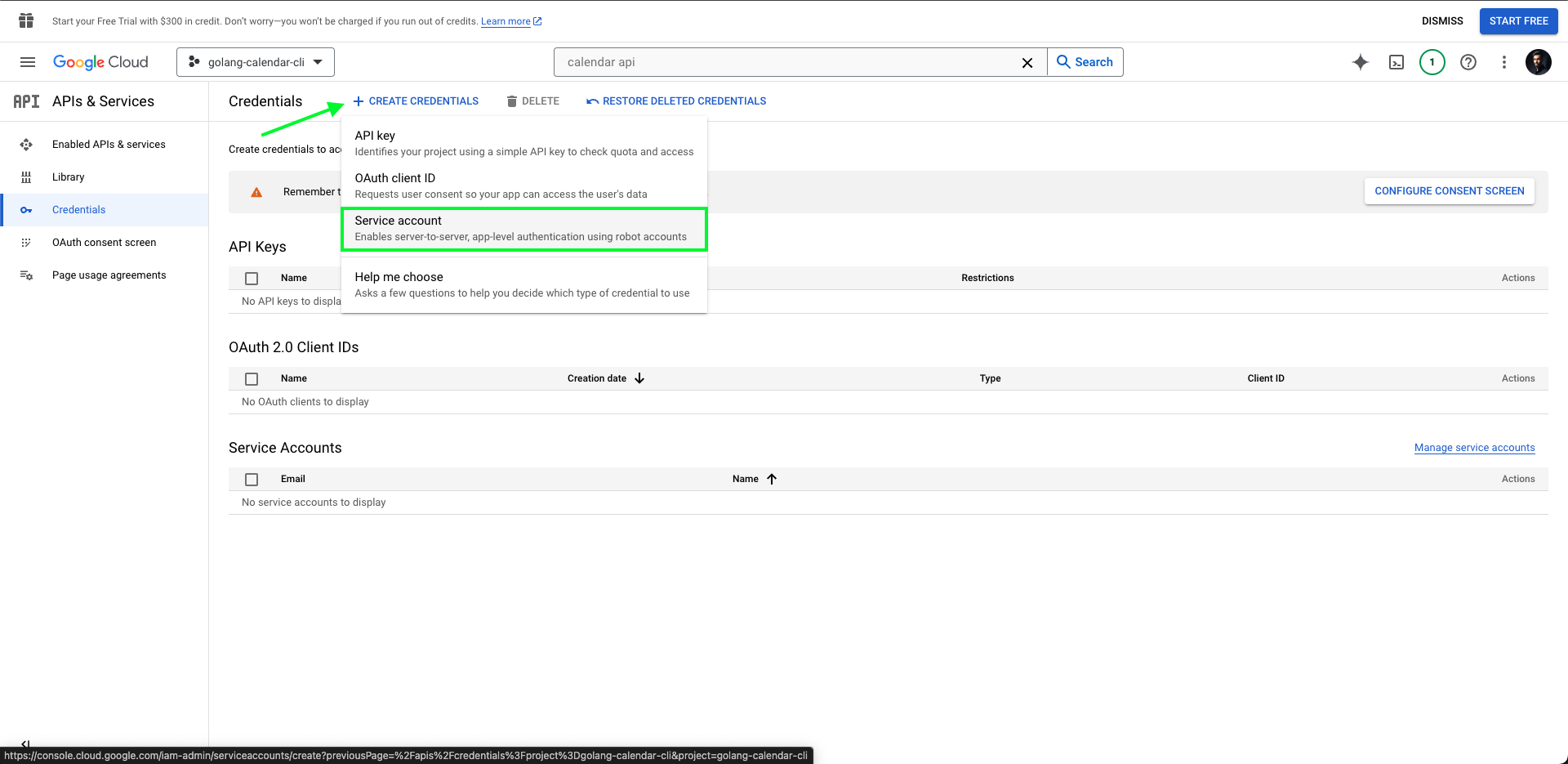Click the Google Cloud logo
Viewport: 1568px width, 764px height.
click(100, 62)
